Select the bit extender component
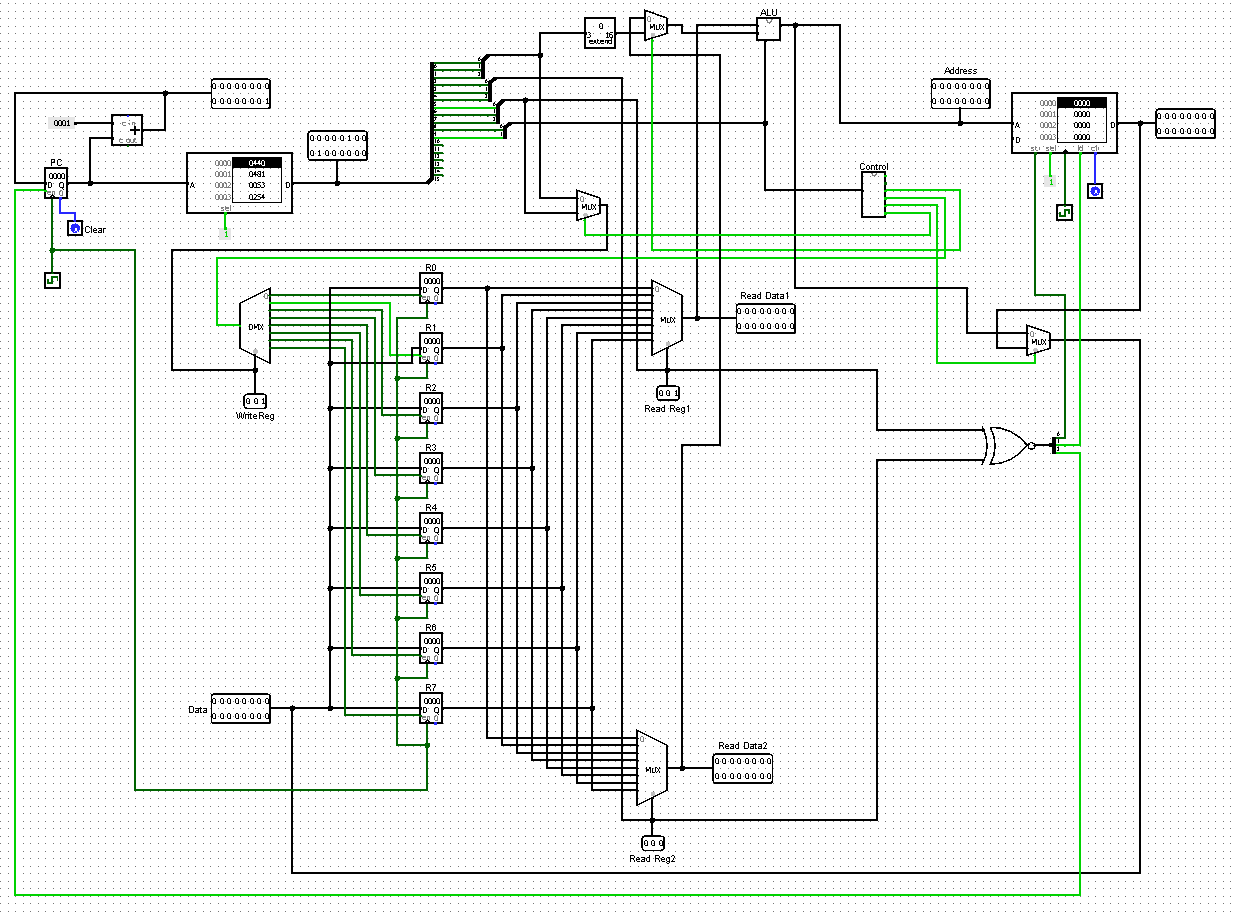The height and width of the screenshot is (913, 1234). (600, 34)
